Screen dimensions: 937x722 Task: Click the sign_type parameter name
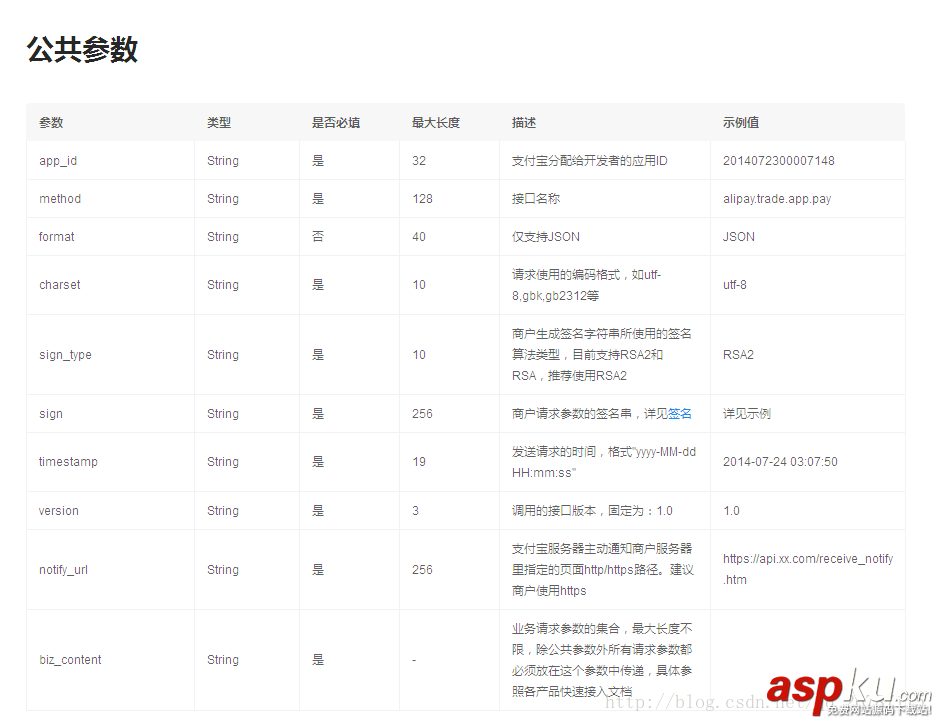(64, 354)
